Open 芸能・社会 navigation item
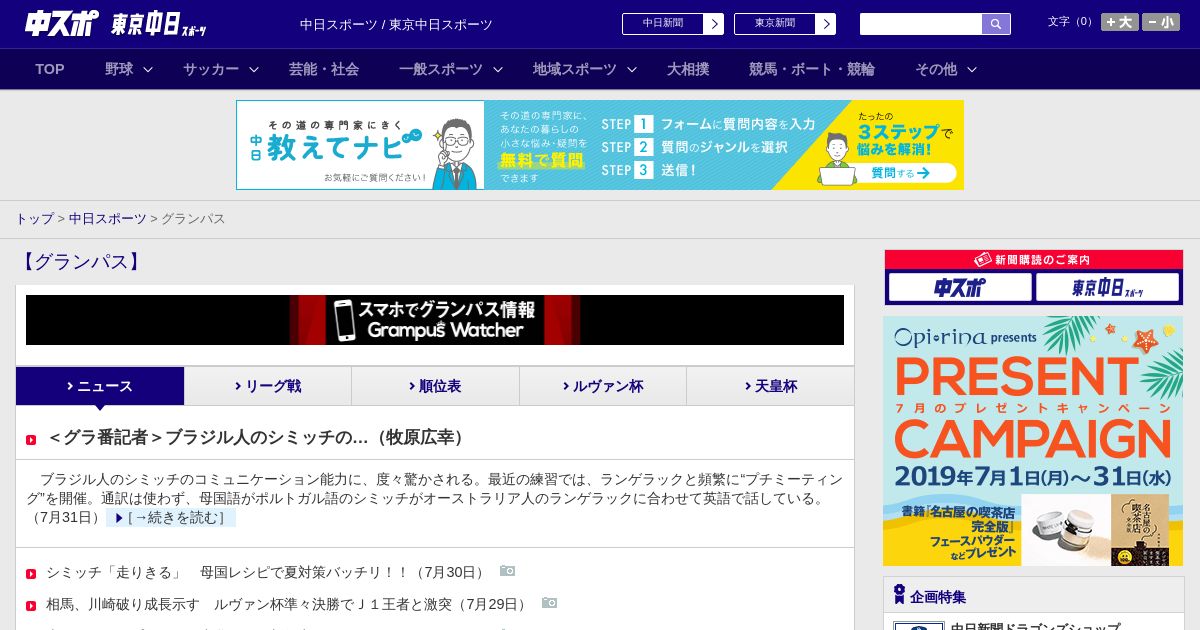This screenshot has width=1200, height=630. [x=324, y=69]
